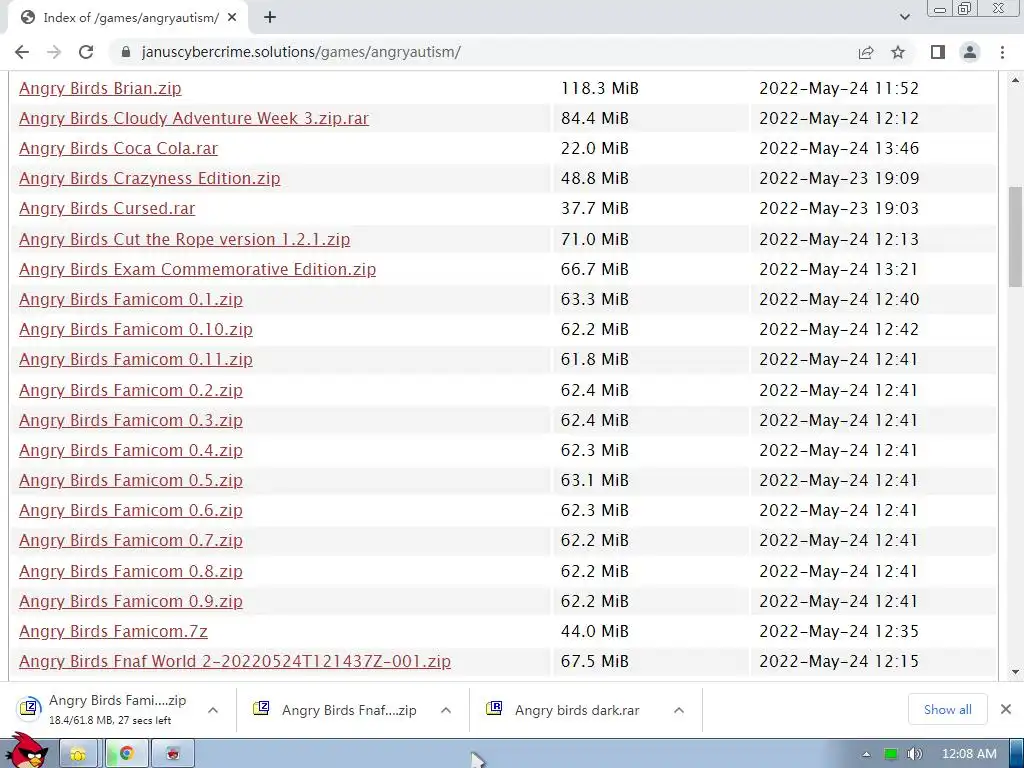Image resolution: width=1024 pixels, height=768 pixels.
Task: Download Angry Birds Brian.zip
Action: point(100,88)
